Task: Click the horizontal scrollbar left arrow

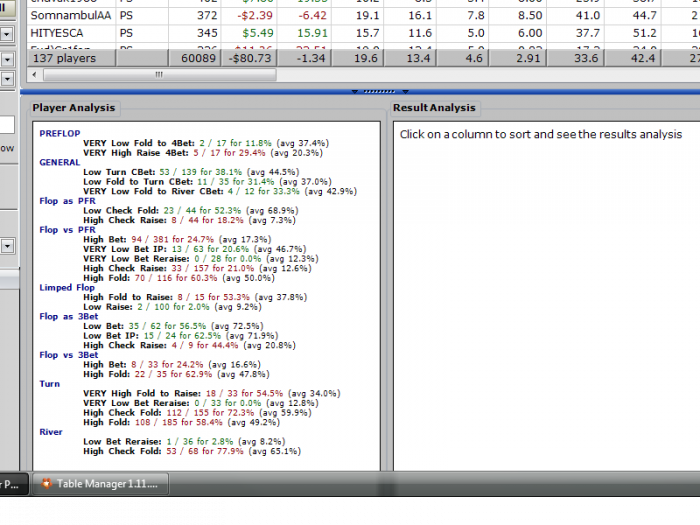Action: (x=34, y=75)
